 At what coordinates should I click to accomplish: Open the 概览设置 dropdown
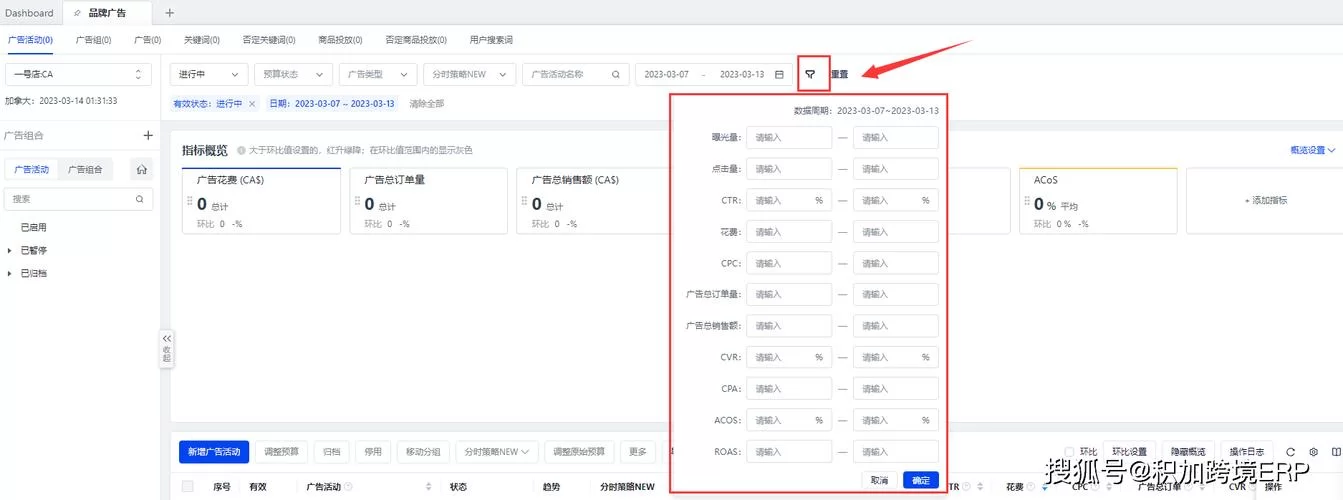[1313, 150]
